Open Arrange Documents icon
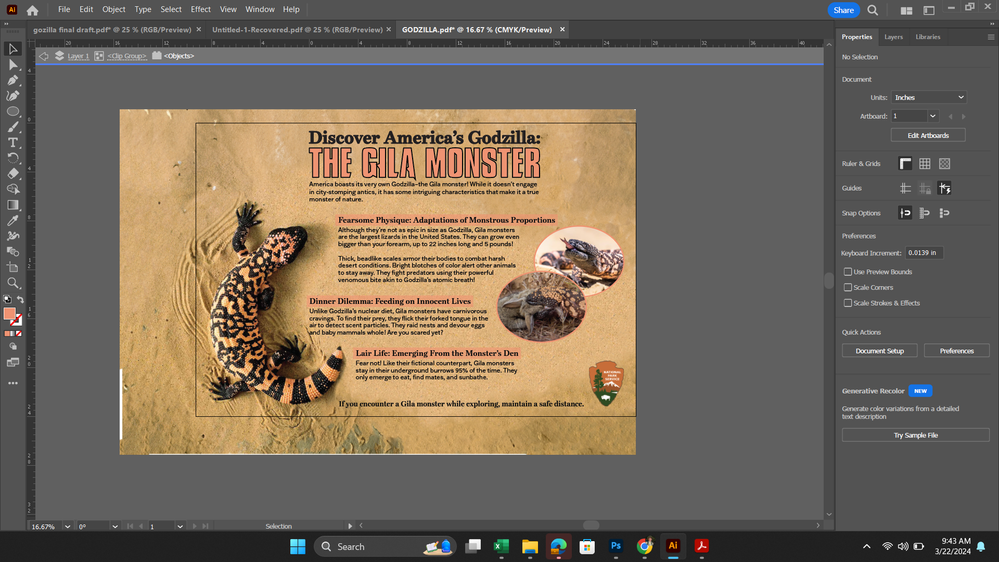999x562 pixels. [x=907, y=10]
